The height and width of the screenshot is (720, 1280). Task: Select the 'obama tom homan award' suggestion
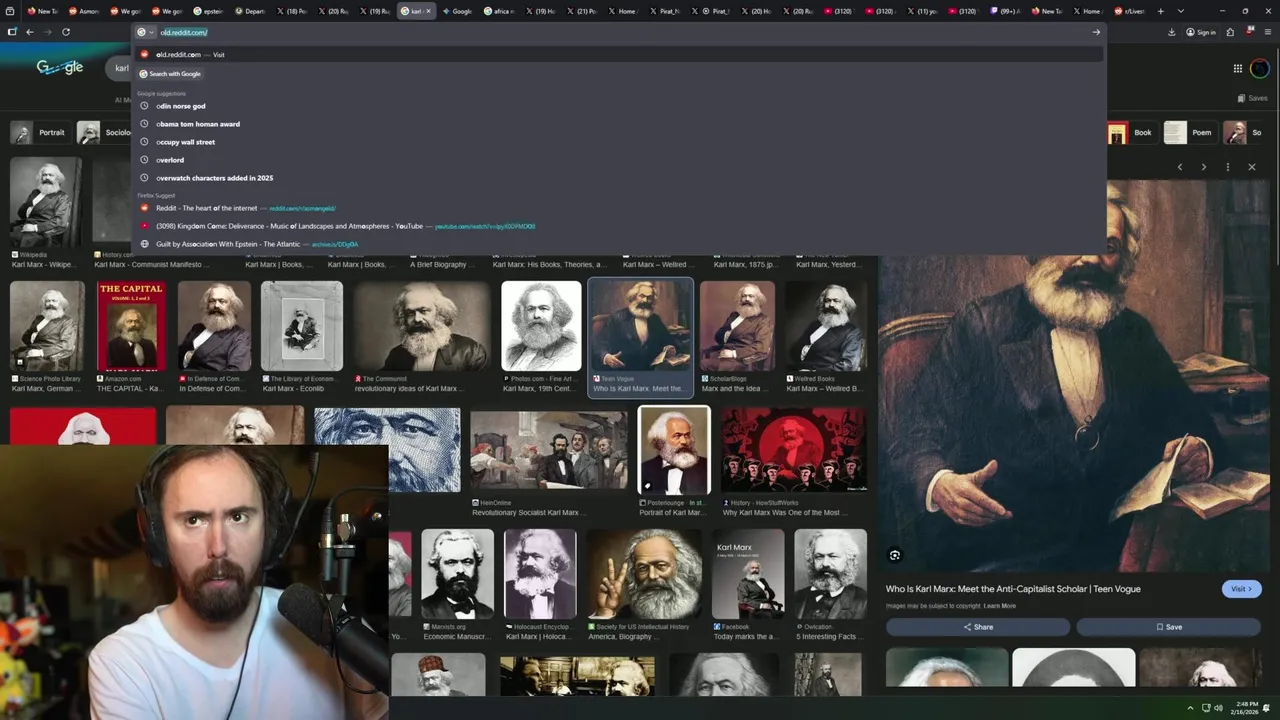[x=618, y=124]
